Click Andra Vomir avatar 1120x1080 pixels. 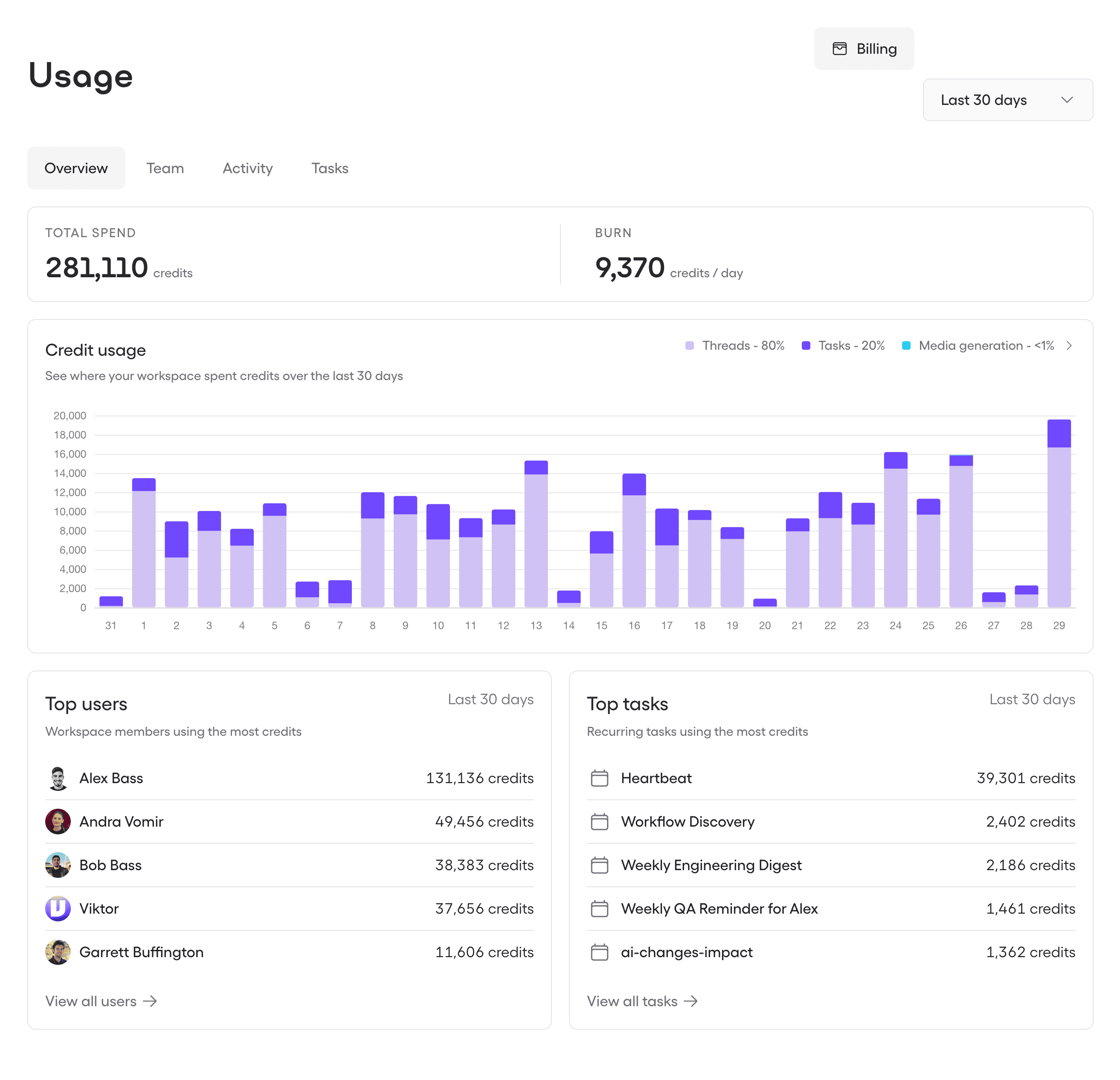(58, 822)
